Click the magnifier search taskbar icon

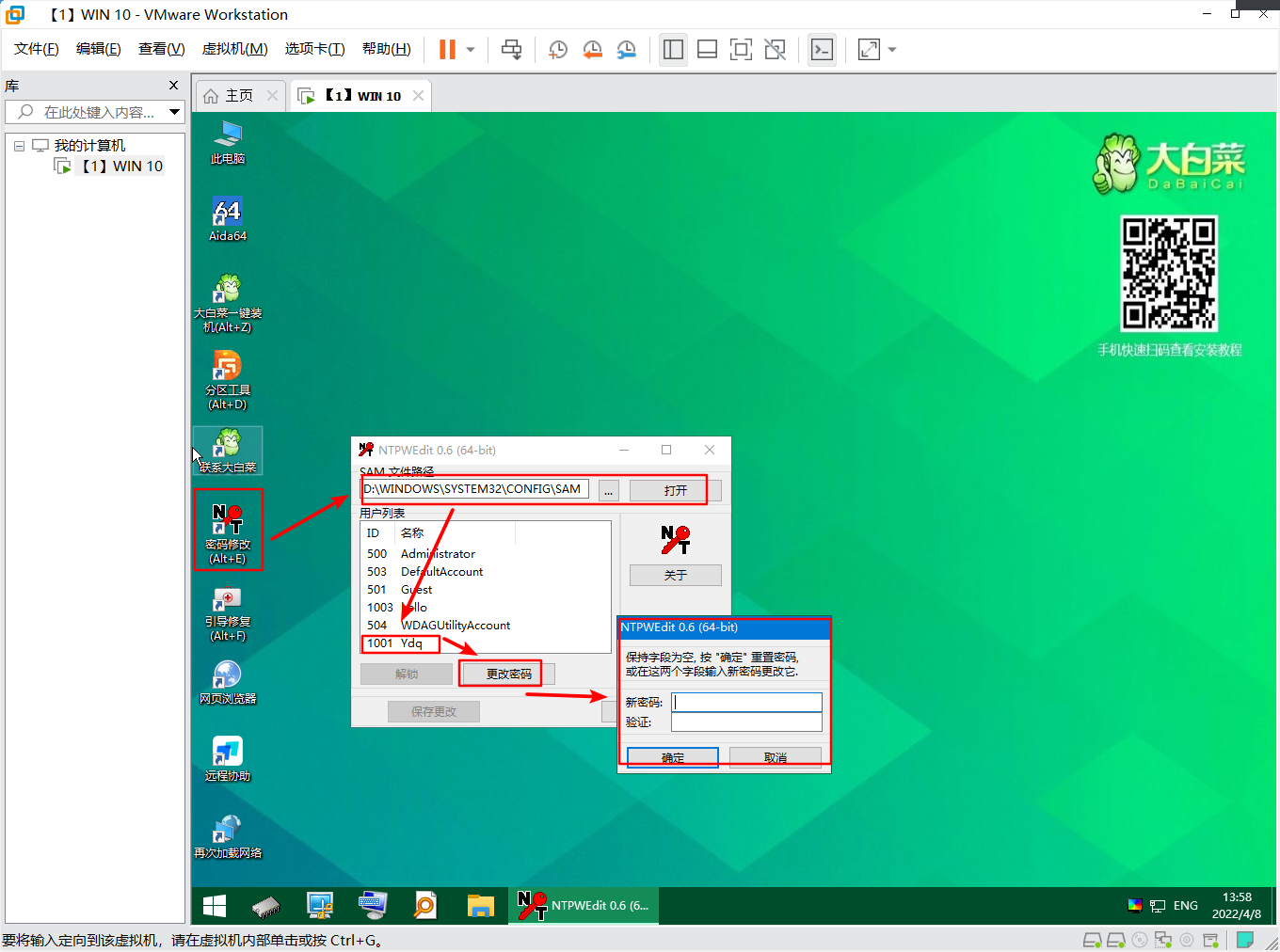(425, 906)
